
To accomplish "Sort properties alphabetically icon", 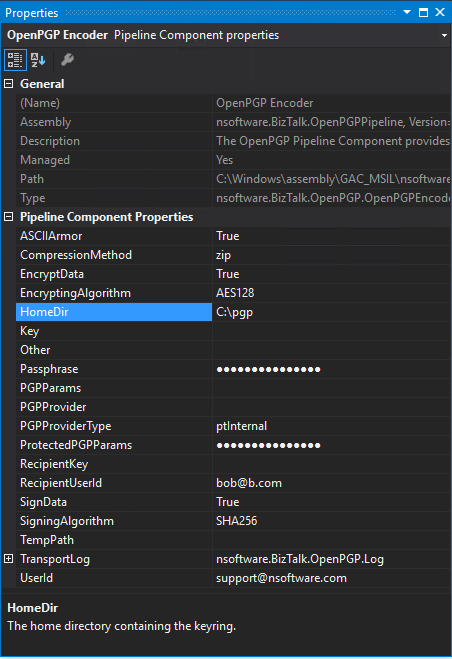I will click(38, 60).
